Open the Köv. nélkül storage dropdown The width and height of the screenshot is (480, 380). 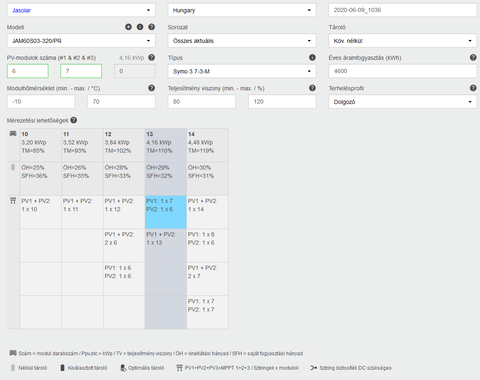[x=403, y=41]
